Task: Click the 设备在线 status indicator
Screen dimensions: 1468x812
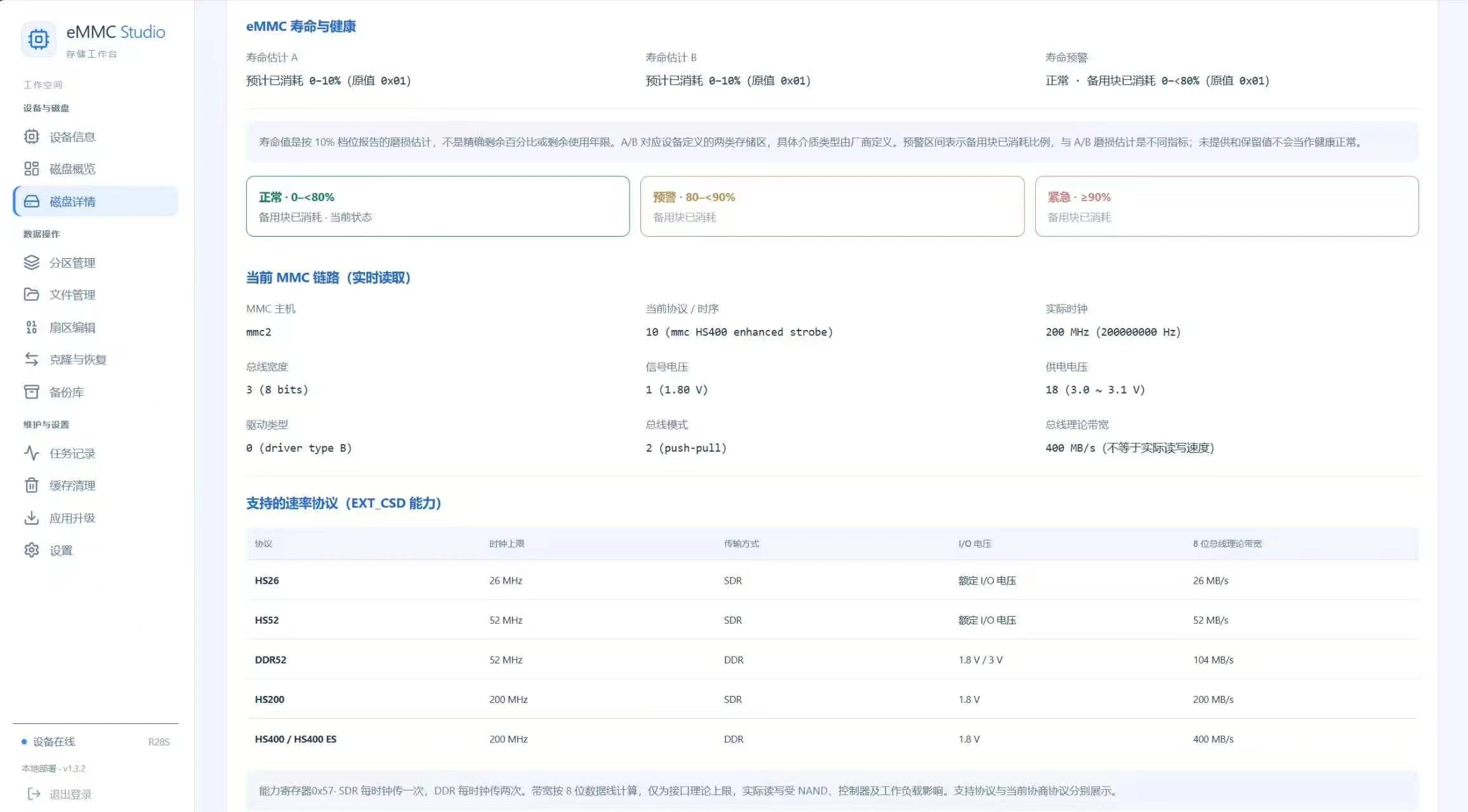Action: click(x=48, y=742)
